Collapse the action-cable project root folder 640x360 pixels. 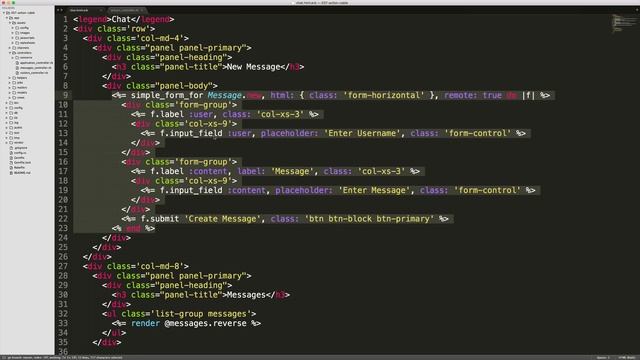(x=4, y=13)
